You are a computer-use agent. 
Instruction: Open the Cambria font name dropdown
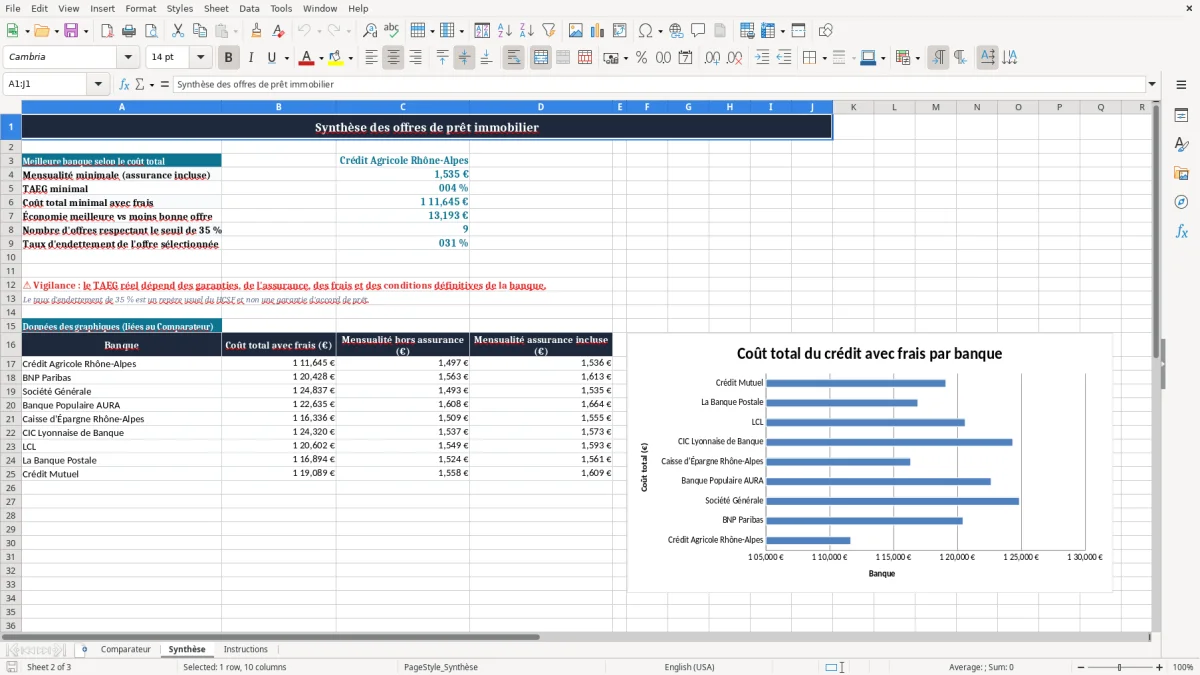128,58
